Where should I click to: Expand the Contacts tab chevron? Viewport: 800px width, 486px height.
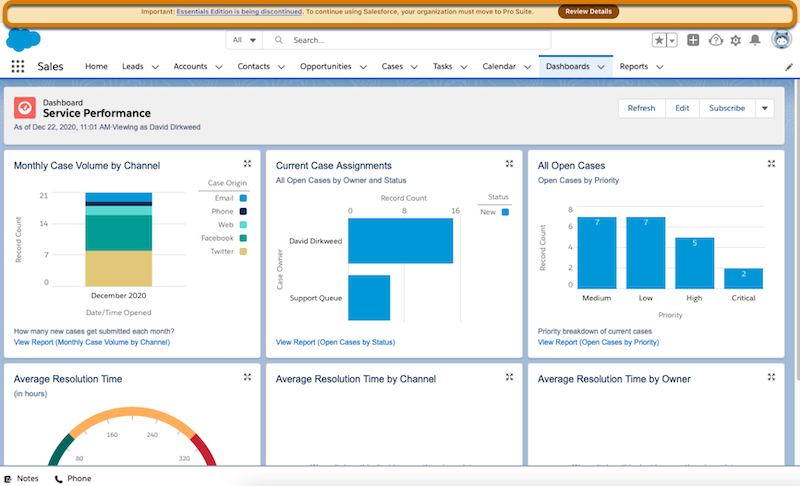click(x=281, y=67)
